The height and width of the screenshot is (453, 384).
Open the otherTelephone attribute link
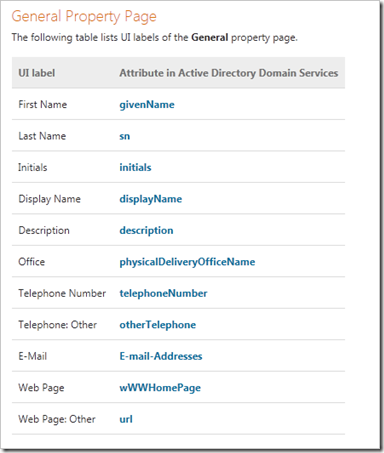point(158,325)
